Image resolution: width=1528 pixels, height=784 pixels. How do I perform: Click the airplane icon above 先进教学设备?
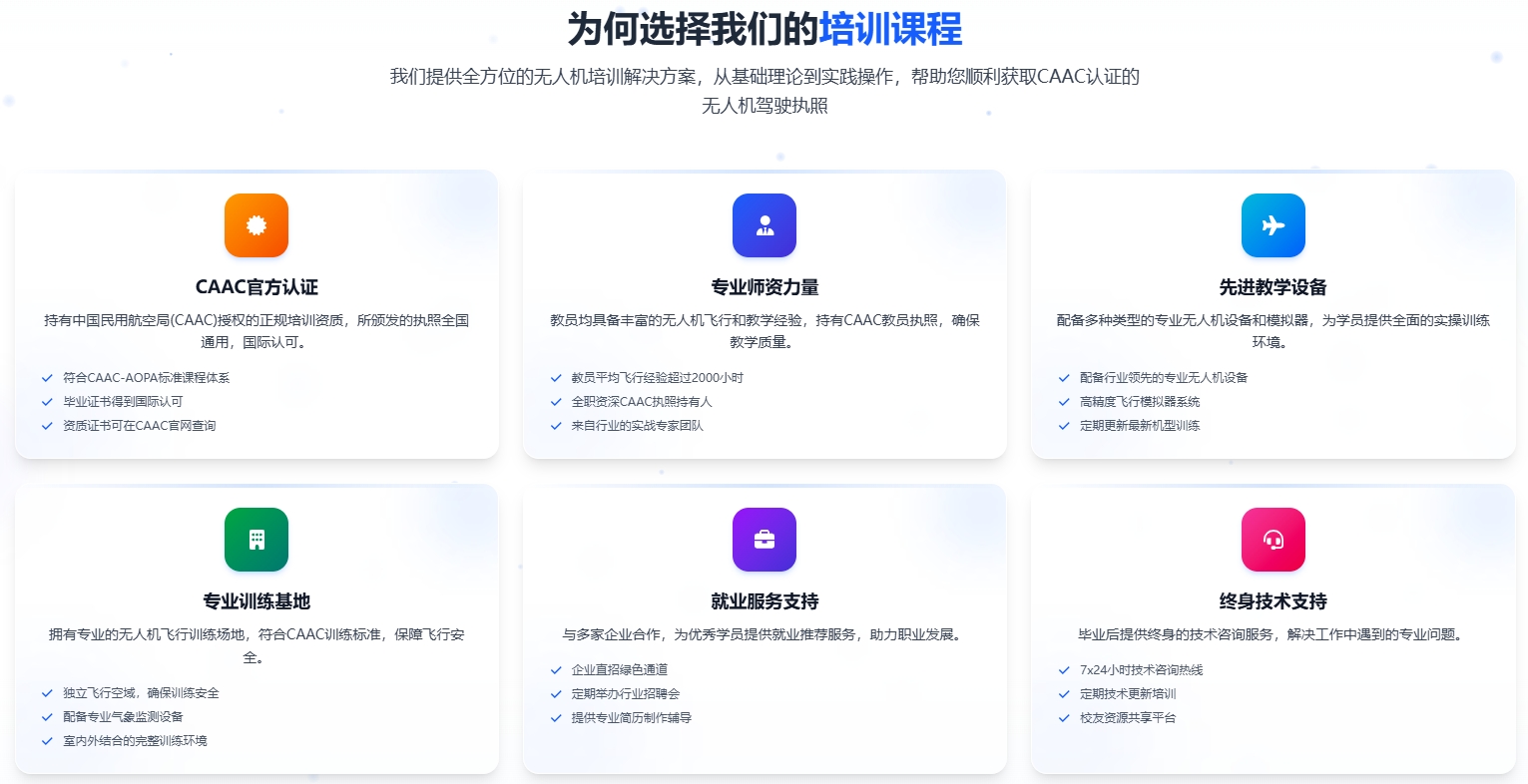point(1273,225)
